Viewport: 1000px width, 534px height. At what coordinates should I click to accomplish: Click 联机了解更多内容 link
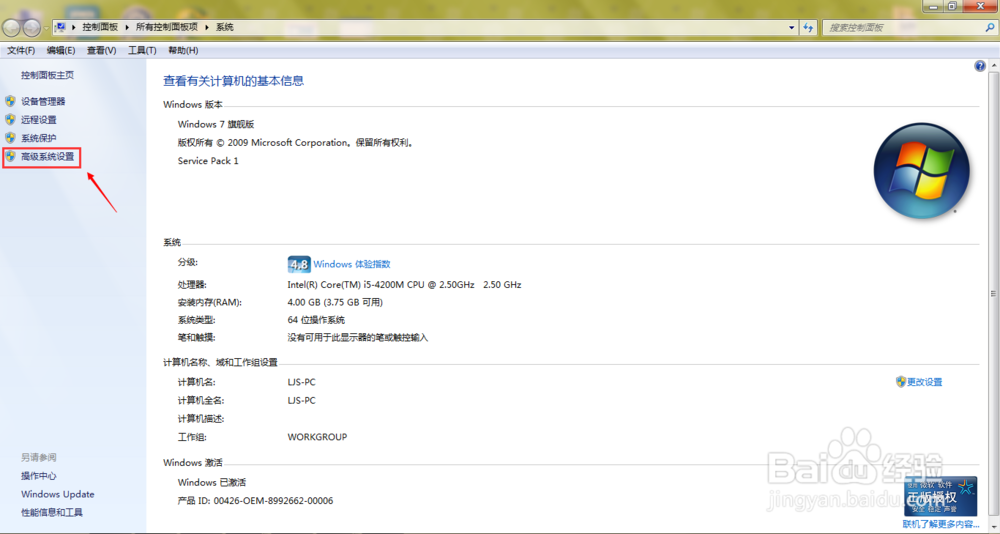coord(941,524)
